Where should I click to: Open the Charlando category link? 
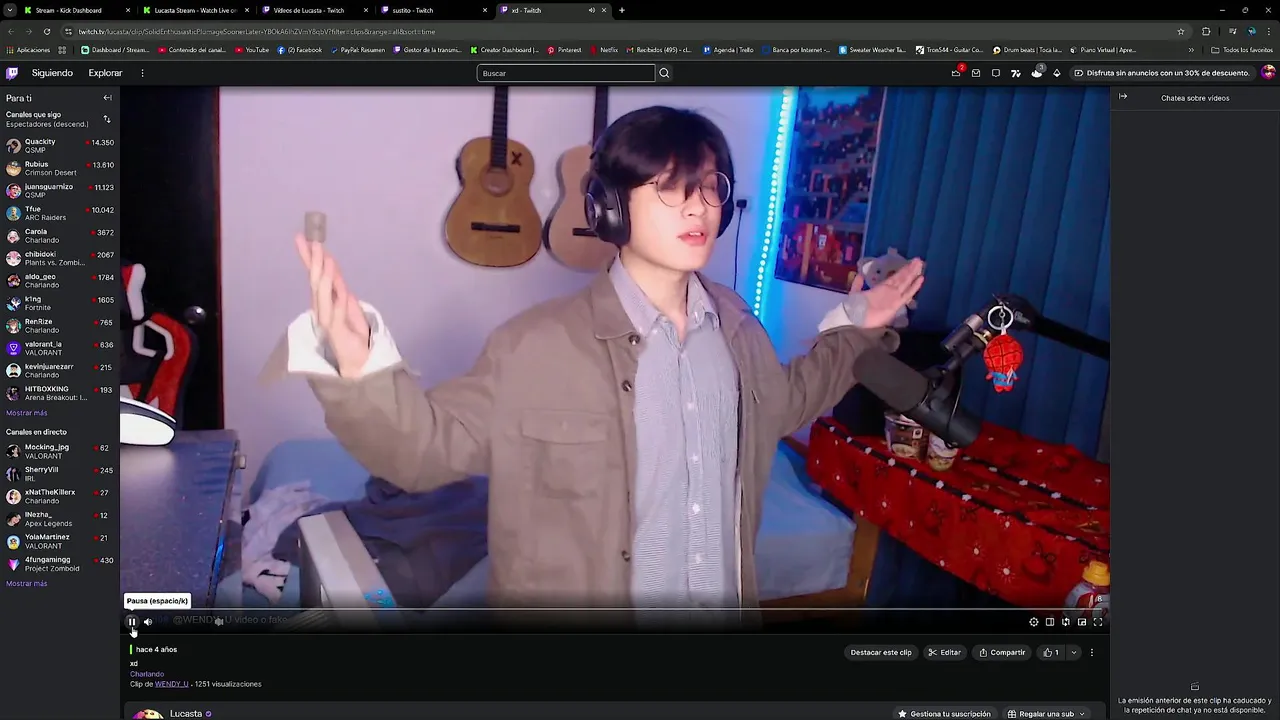pyautogui.click(x=147, y=674)
